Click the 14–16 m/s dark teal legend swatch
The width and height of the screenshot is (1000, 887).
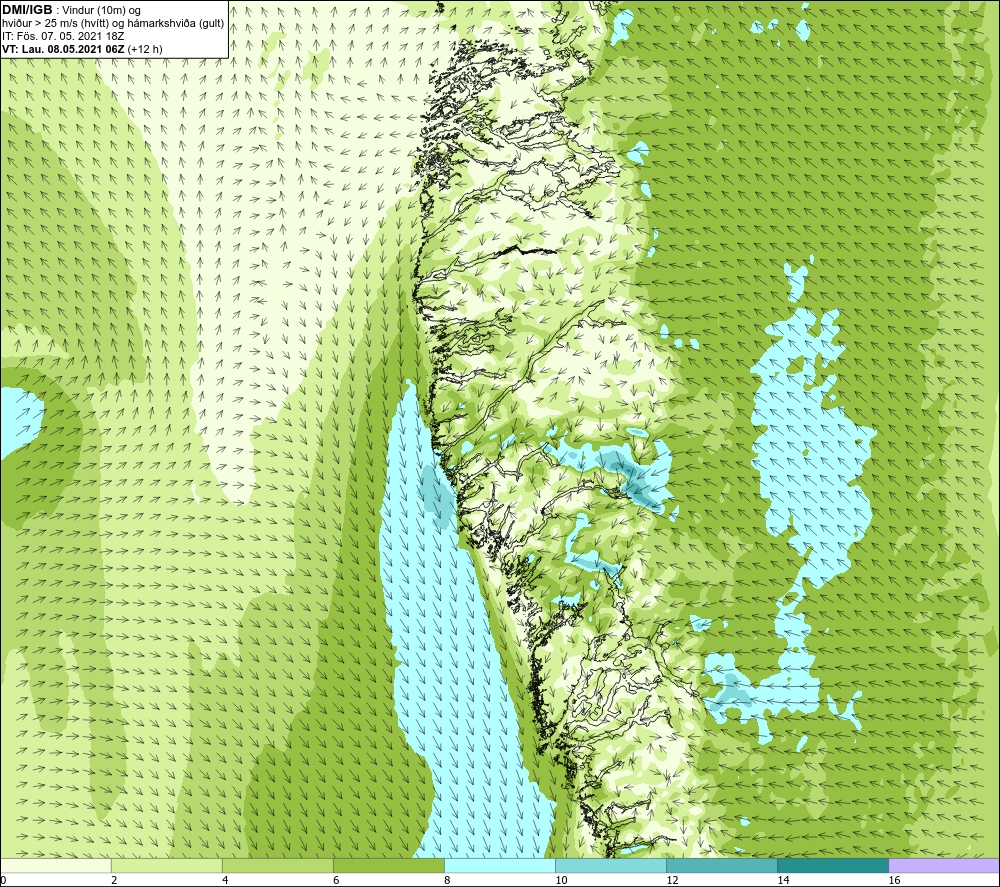click(x=832, y=865)
